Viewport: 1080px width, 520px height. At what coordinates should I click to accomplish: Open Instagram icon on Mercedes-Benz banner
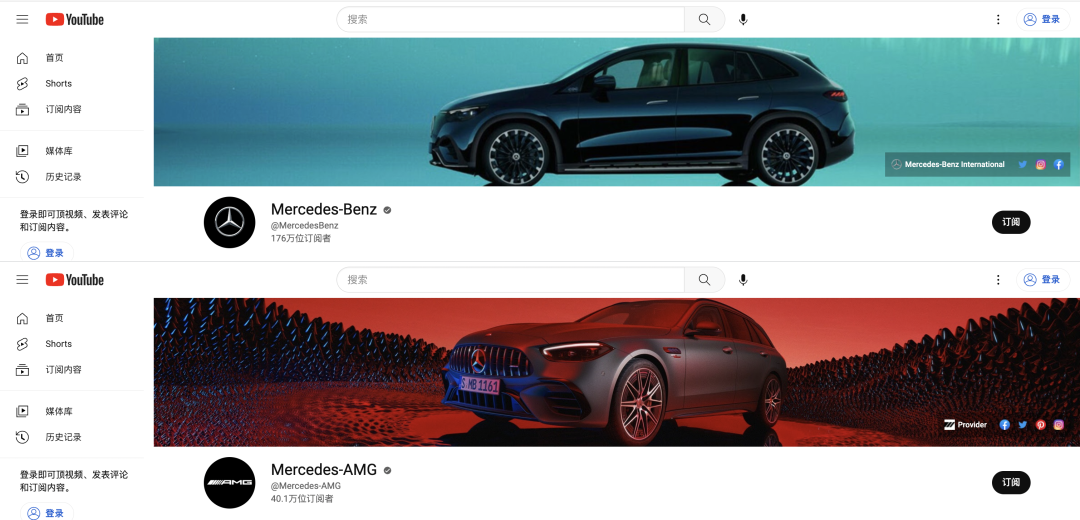[1041, 165]
